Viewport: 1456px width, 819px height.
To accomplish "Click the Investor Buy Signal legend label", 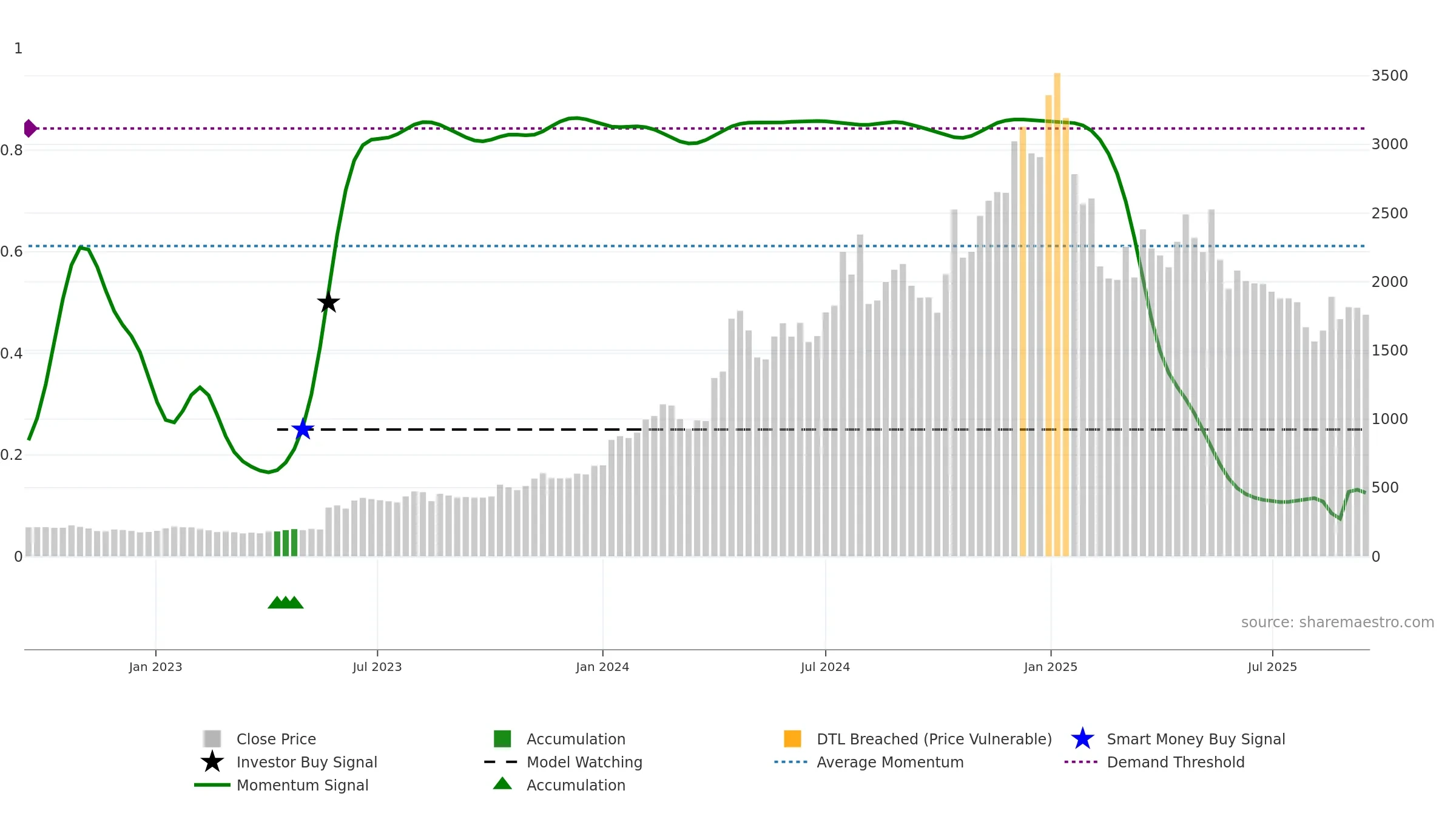I will 307,762.
